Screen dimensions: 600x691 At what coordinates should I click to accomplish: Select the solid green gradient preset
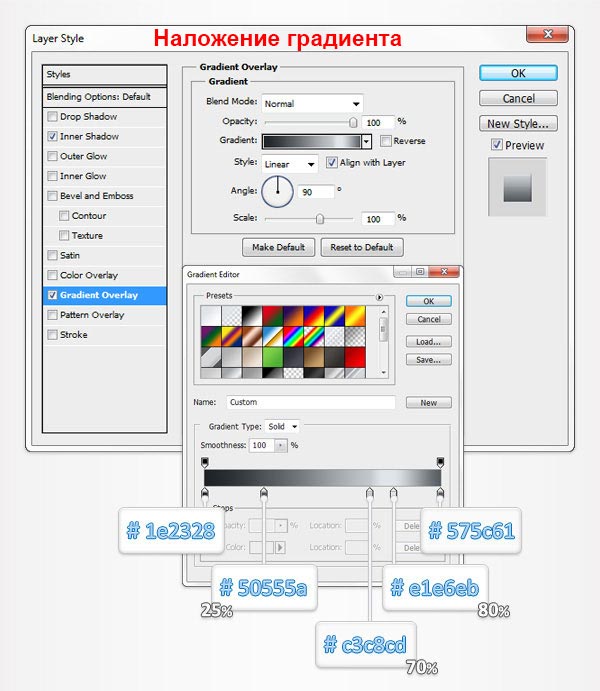click(273, 357)
